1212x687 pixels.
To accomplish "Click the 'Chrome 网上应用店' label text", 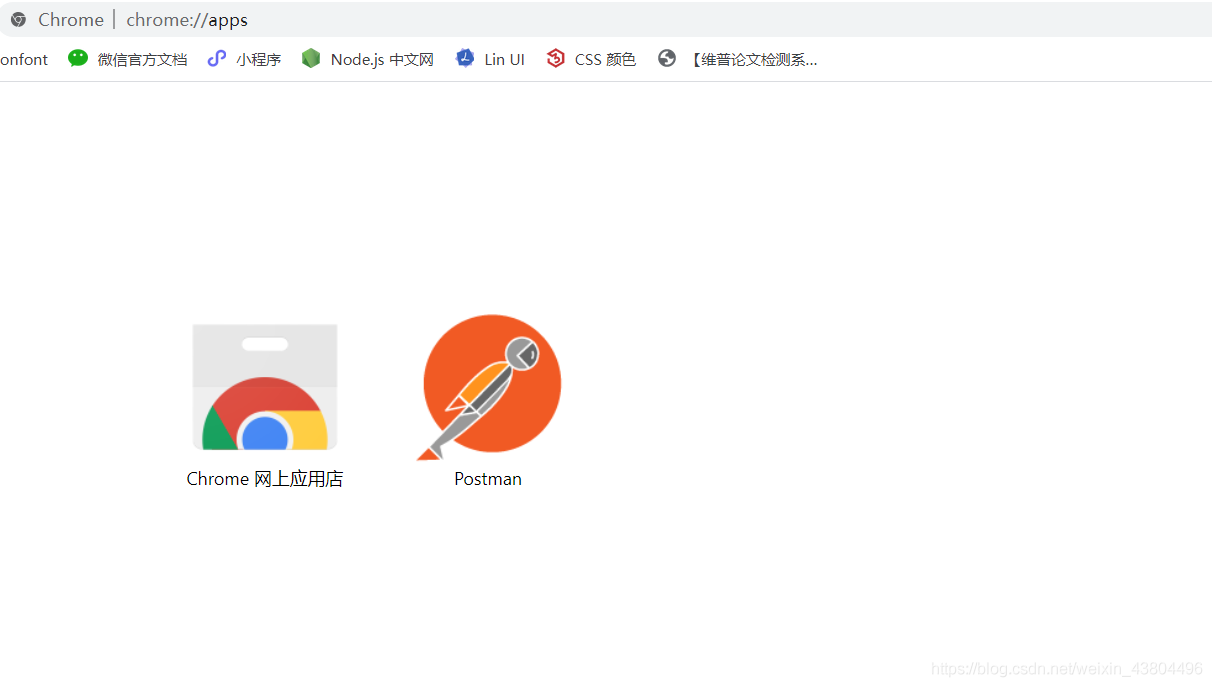I will (x=265, y=479).
